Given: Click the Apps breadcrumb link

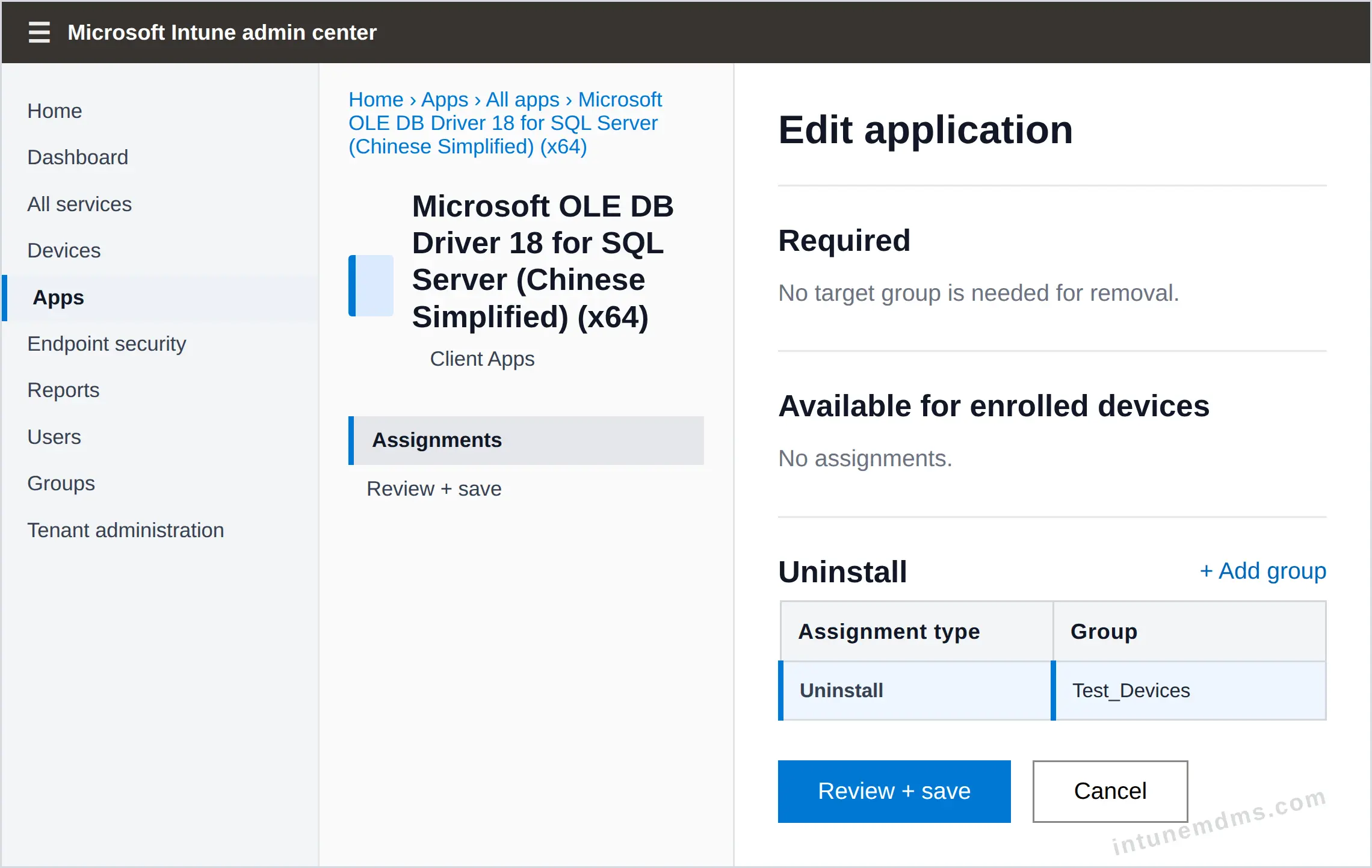Looking at the screenshot, I should click(445, 99).
